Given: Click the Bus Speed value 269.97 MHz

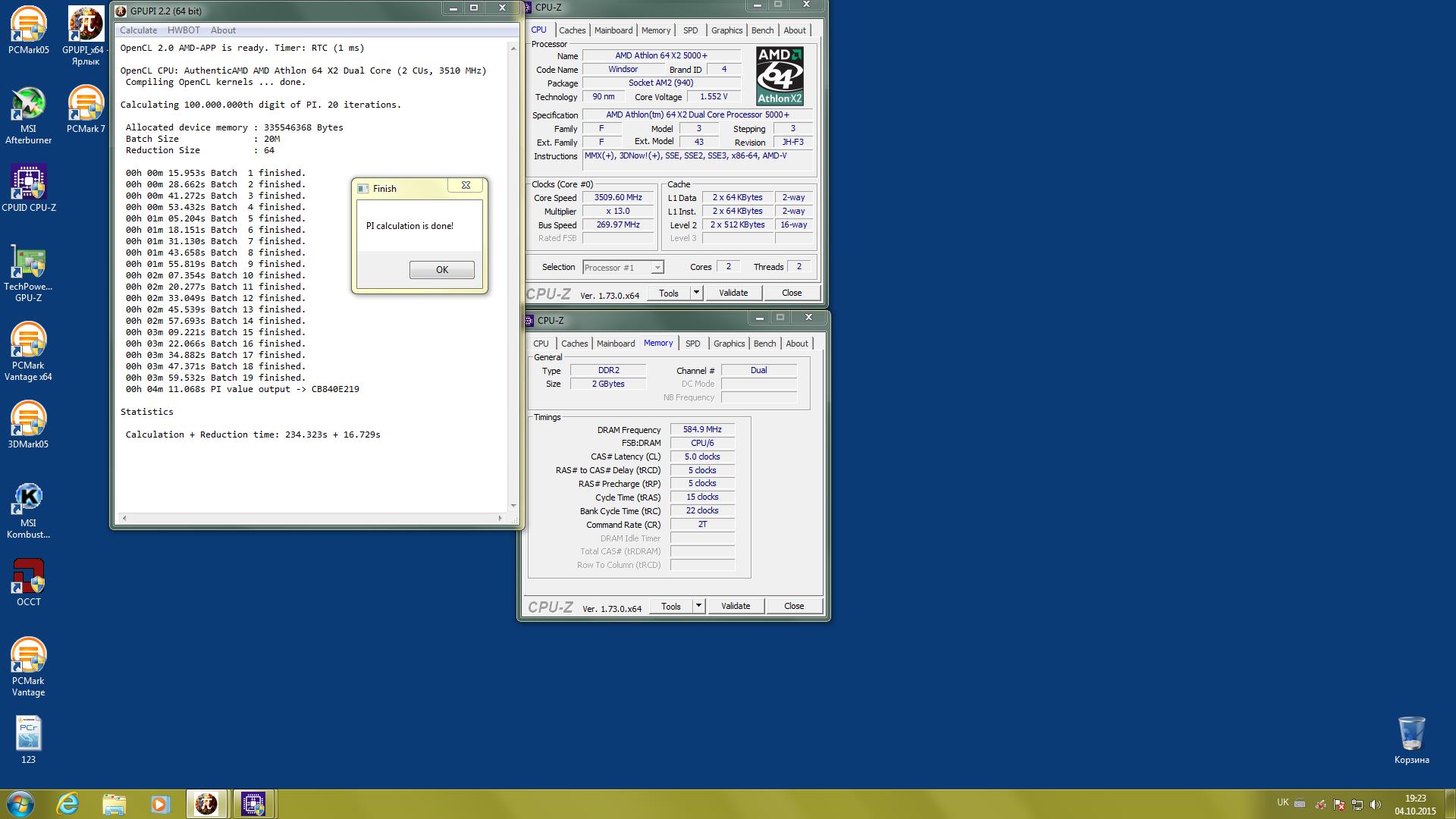Looking at the screenshot, I should 618,224.
